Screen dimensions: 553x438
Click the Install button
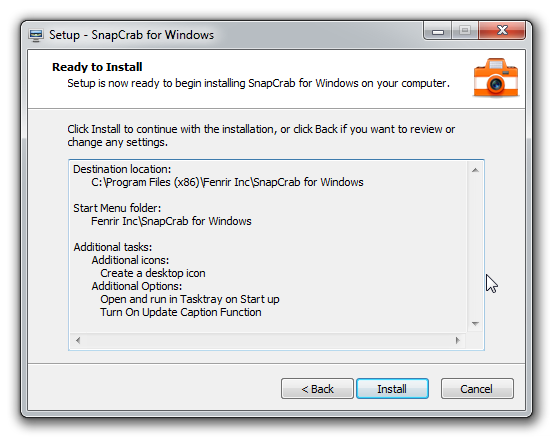[392, 389]
